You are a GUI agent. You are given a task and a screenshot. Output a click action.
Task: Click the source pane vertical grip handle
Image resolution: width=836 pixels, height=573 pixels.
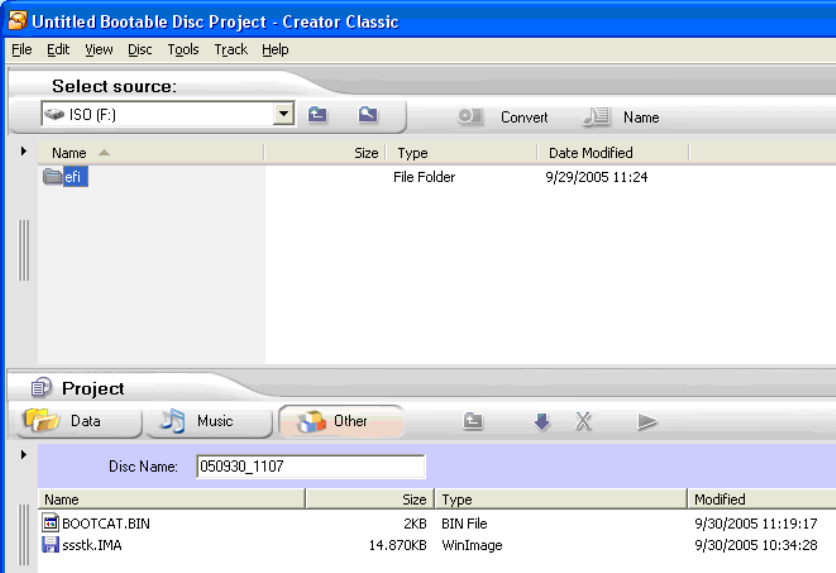coord(23,250)
